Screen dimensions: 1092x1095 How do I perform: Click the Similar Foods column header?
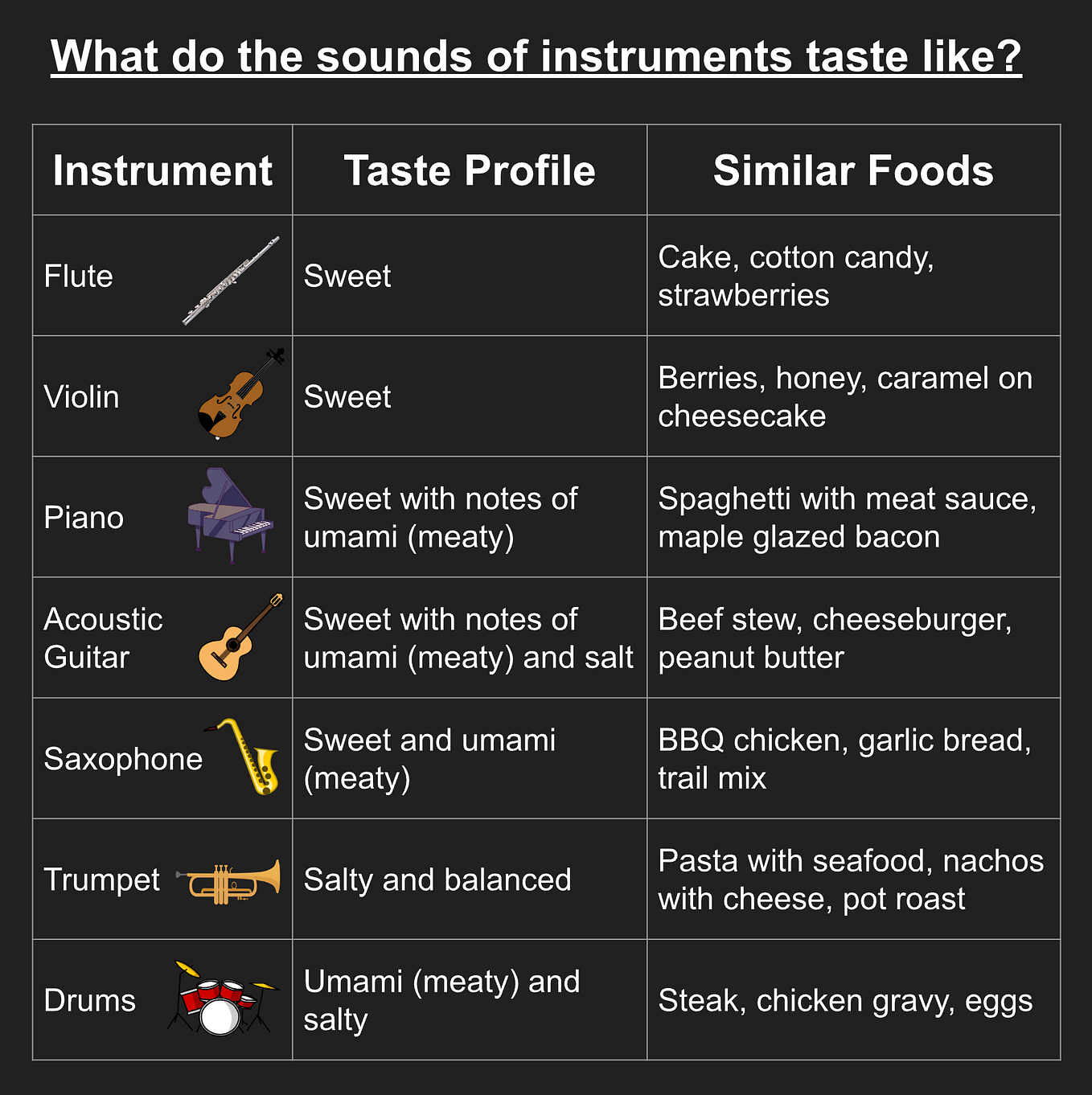pyautogui.click(x=853, y=170)
